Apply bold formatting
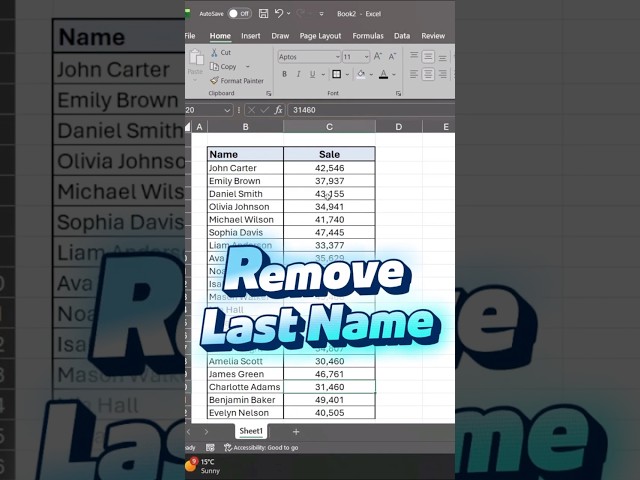Image resolution: width=640 pixels, height=480 pixels. pyautogui.click(x=284, y=74)
